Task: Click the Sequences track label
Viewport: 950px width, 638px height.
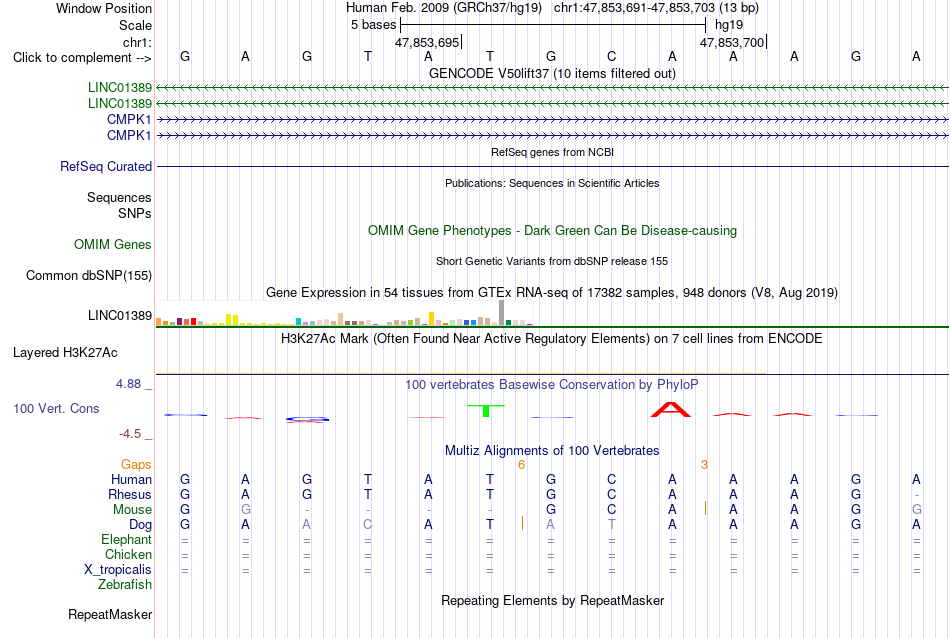Action: point(119,198)
